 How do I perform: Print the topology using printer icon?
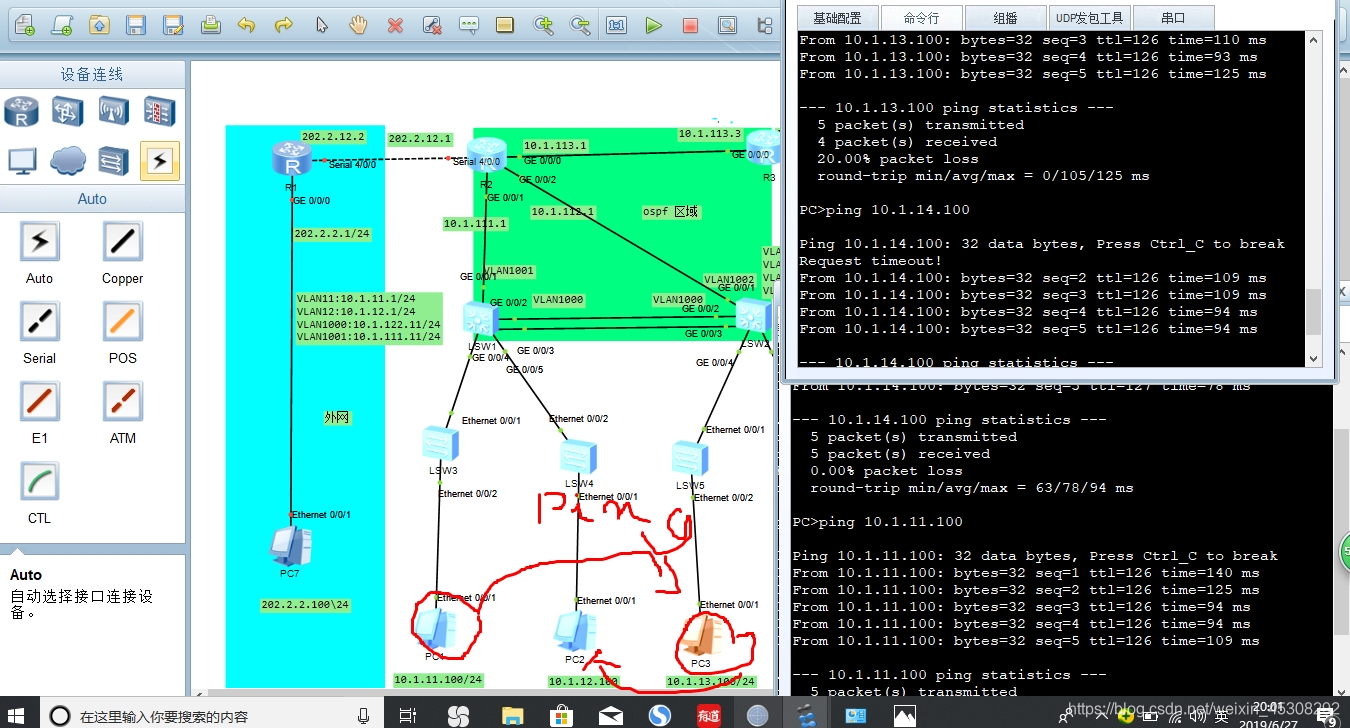[210, 25]
